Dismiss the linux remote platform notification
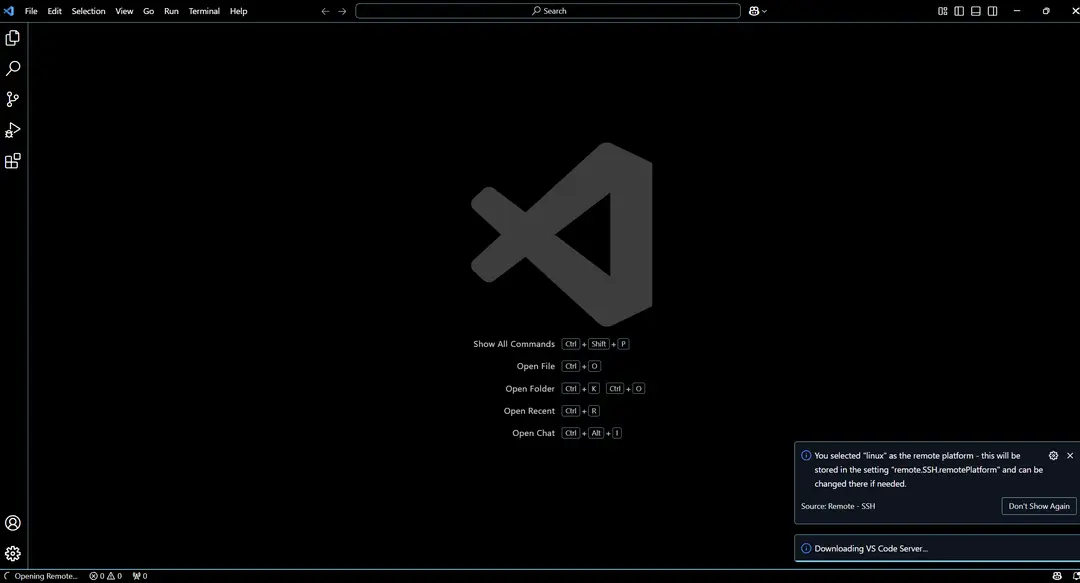Viewport: 1080px width, 583px height. click(x=1070, y=456)
